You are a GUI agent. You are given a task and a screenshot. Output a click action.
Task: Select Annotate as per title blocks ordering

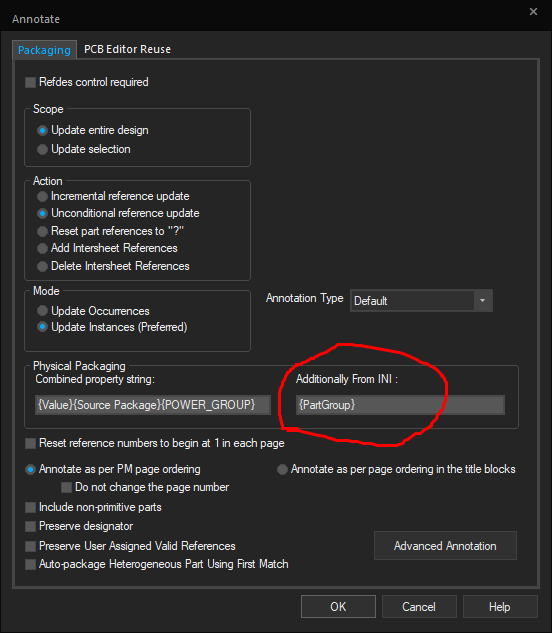[282, 470]
